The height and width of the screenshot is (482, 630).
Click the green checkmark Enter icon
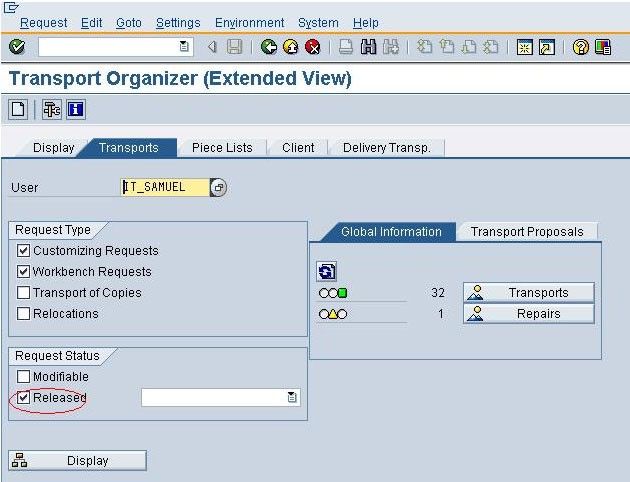tap(17, 47)
